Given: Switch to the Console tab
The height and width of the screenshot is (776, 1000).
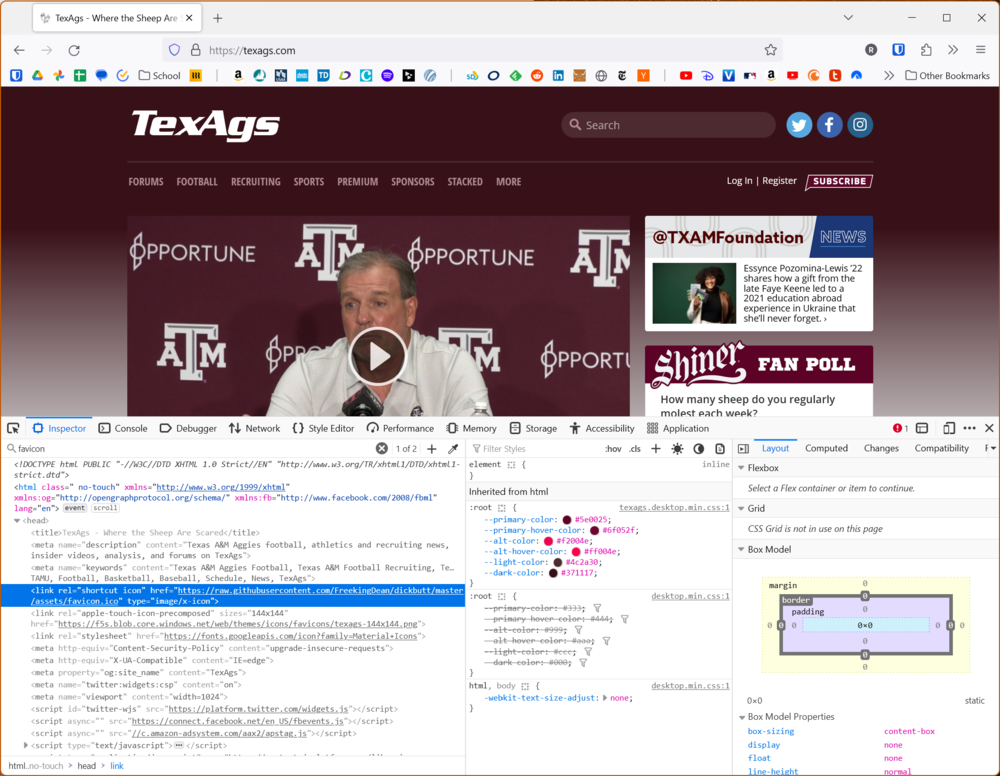Looking at the screenshot, I should (x=123, y=428).
